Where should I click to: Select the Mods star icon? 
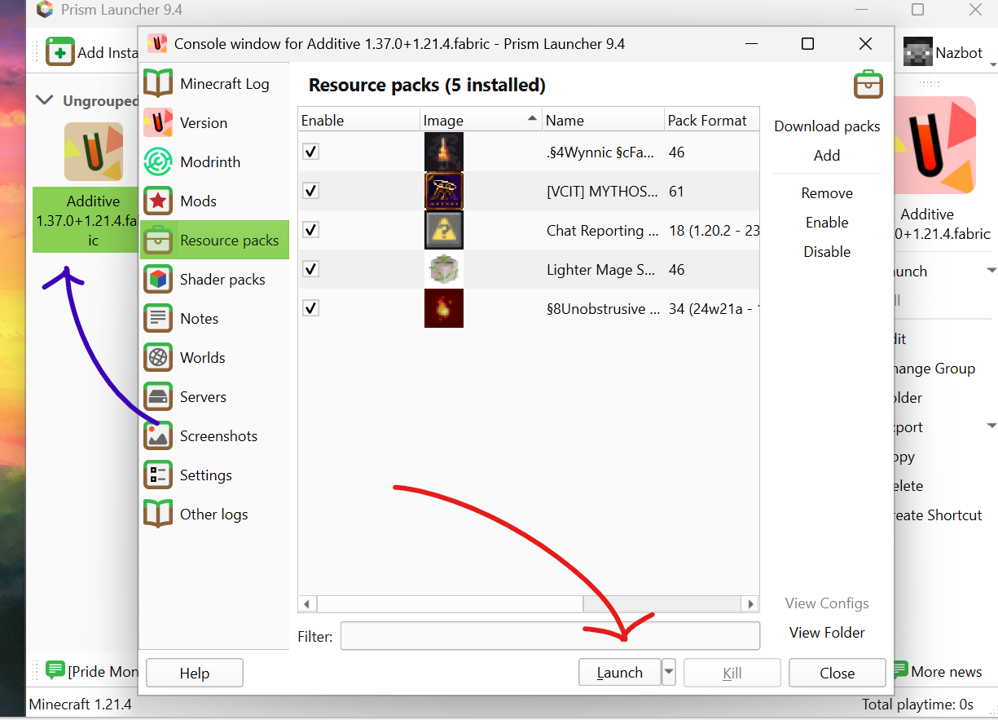click(x=158, y=201)
